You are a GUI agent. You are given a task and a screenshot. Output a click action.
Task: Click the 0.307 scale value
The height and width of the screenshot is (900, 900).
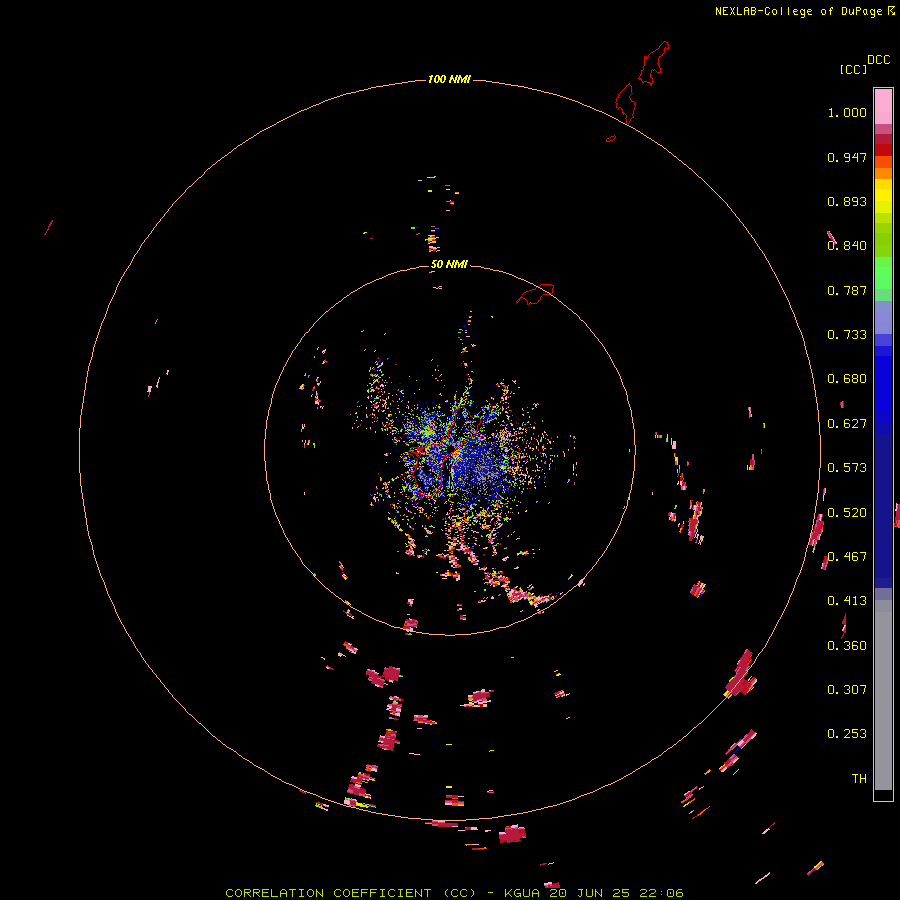pos(847,690)
